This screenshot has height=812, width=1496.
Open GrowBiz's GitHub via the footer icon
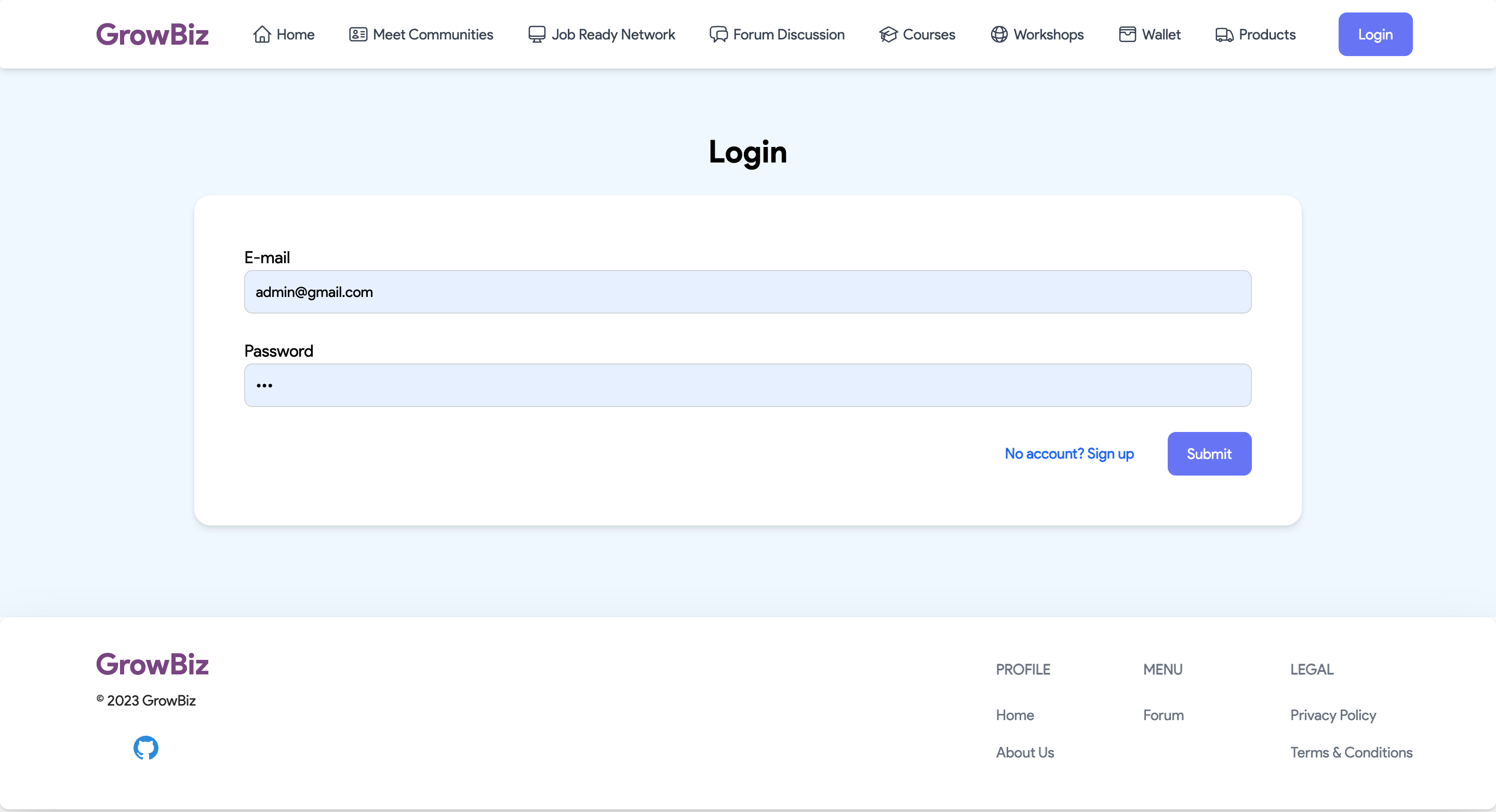145,748
